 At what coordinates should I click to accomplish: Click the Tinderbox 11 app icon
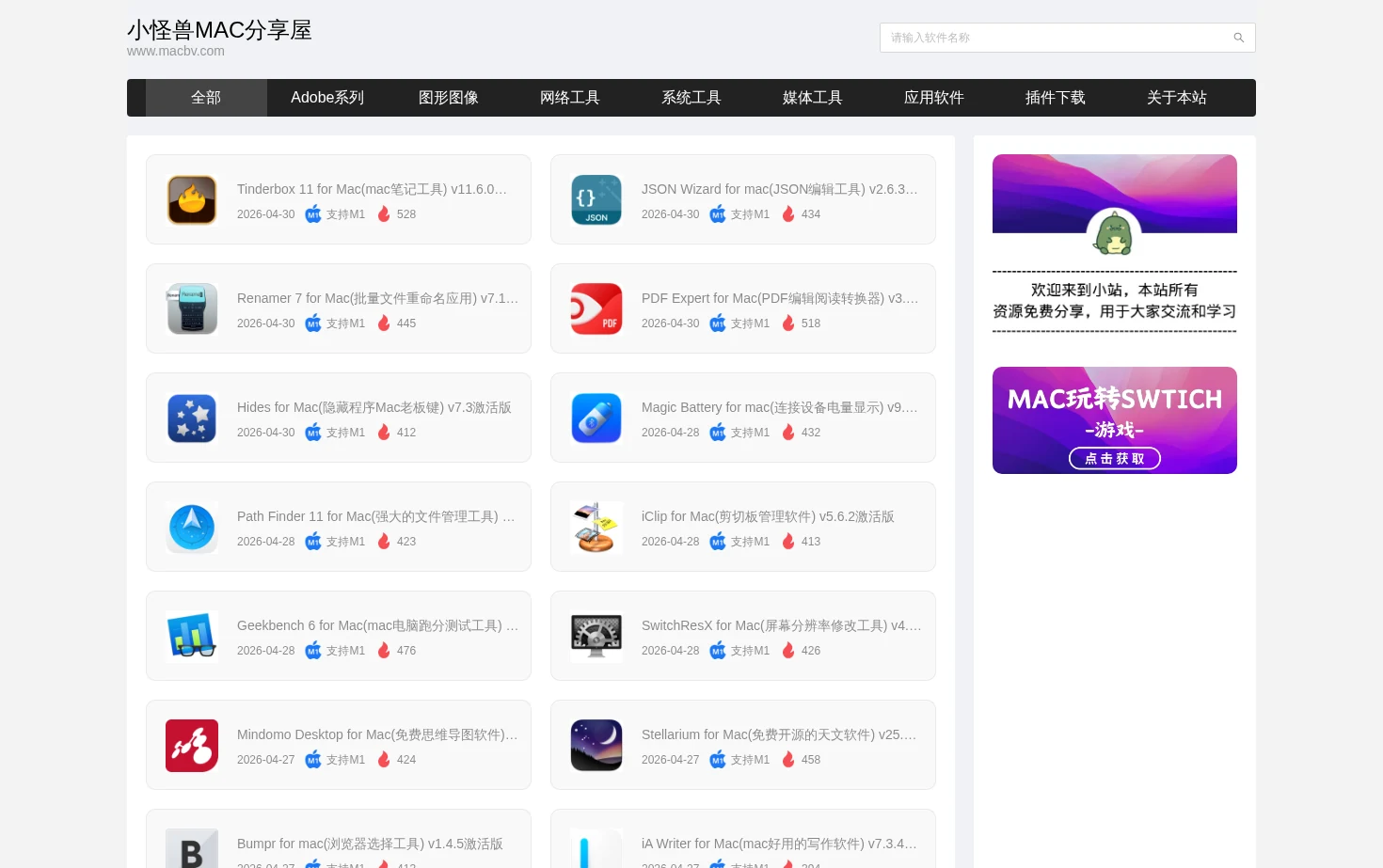click(x=192, y=199)
